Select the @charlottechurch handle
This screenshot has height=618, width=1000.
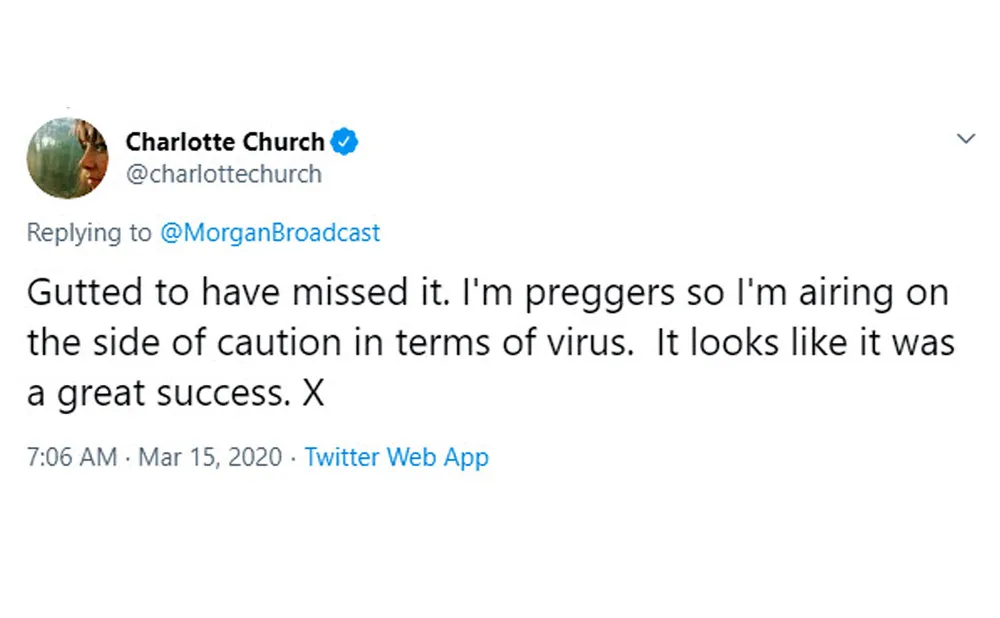[x=223, y=173]
